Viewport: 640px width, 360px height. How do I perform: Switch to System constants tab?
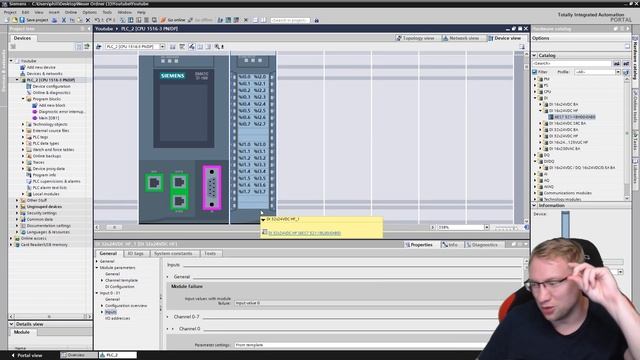[x=173, y=253]
